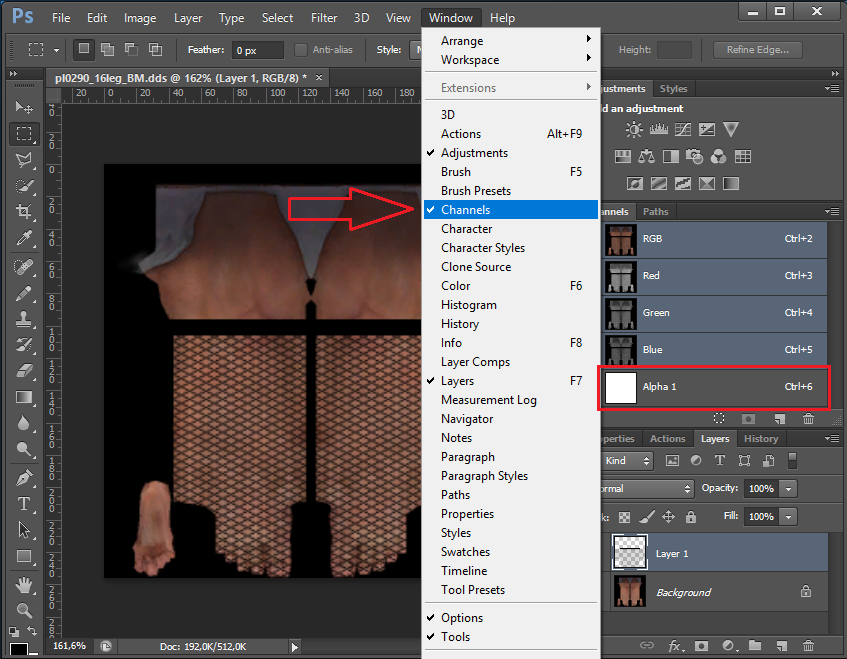Switch to Styles tab
Image resolution: width=847 pixels, height=659 pixels.
click(x=674, y=89)
